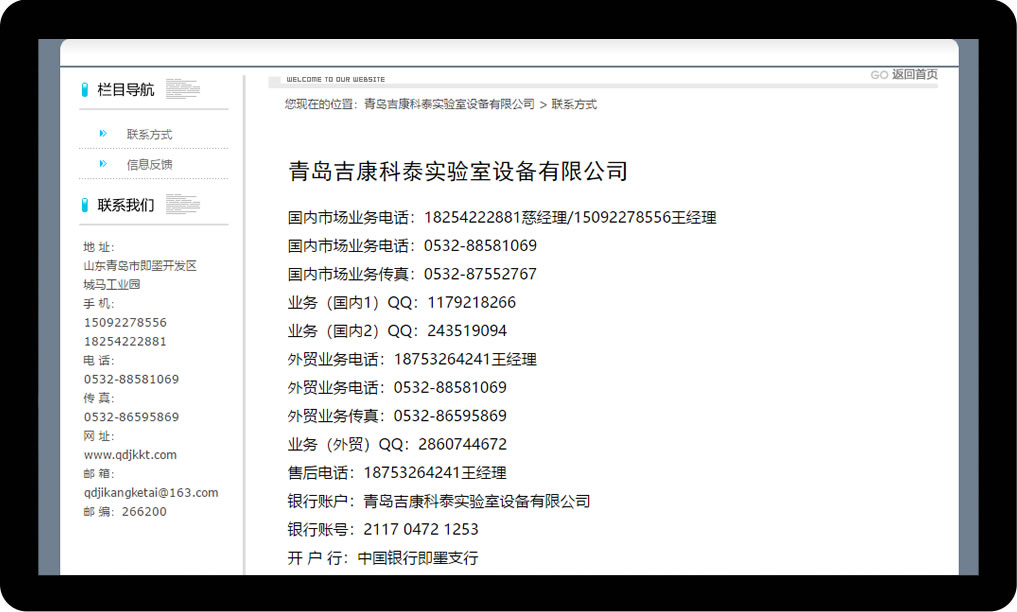Click the 银行账号 2117 0472 1253 line
The width and height of the screenshot is (1017, 612).
tap(383, 530)
